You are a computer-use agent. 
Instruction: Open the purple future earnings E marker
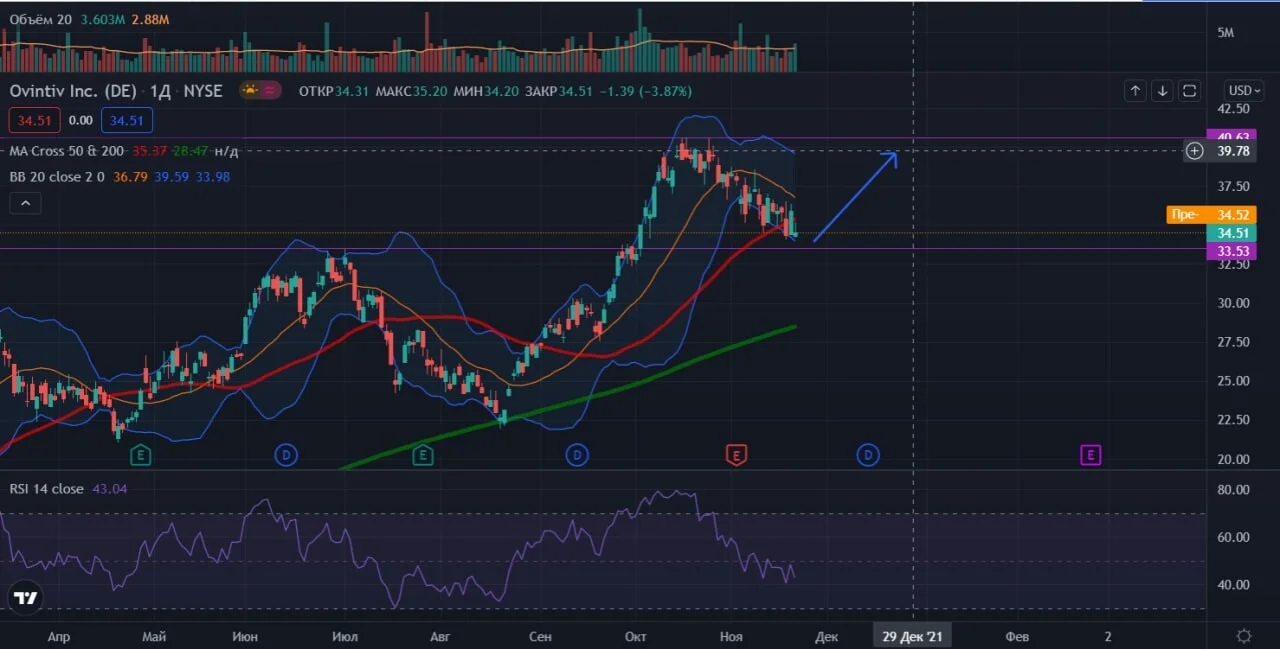click(1090, 456)
